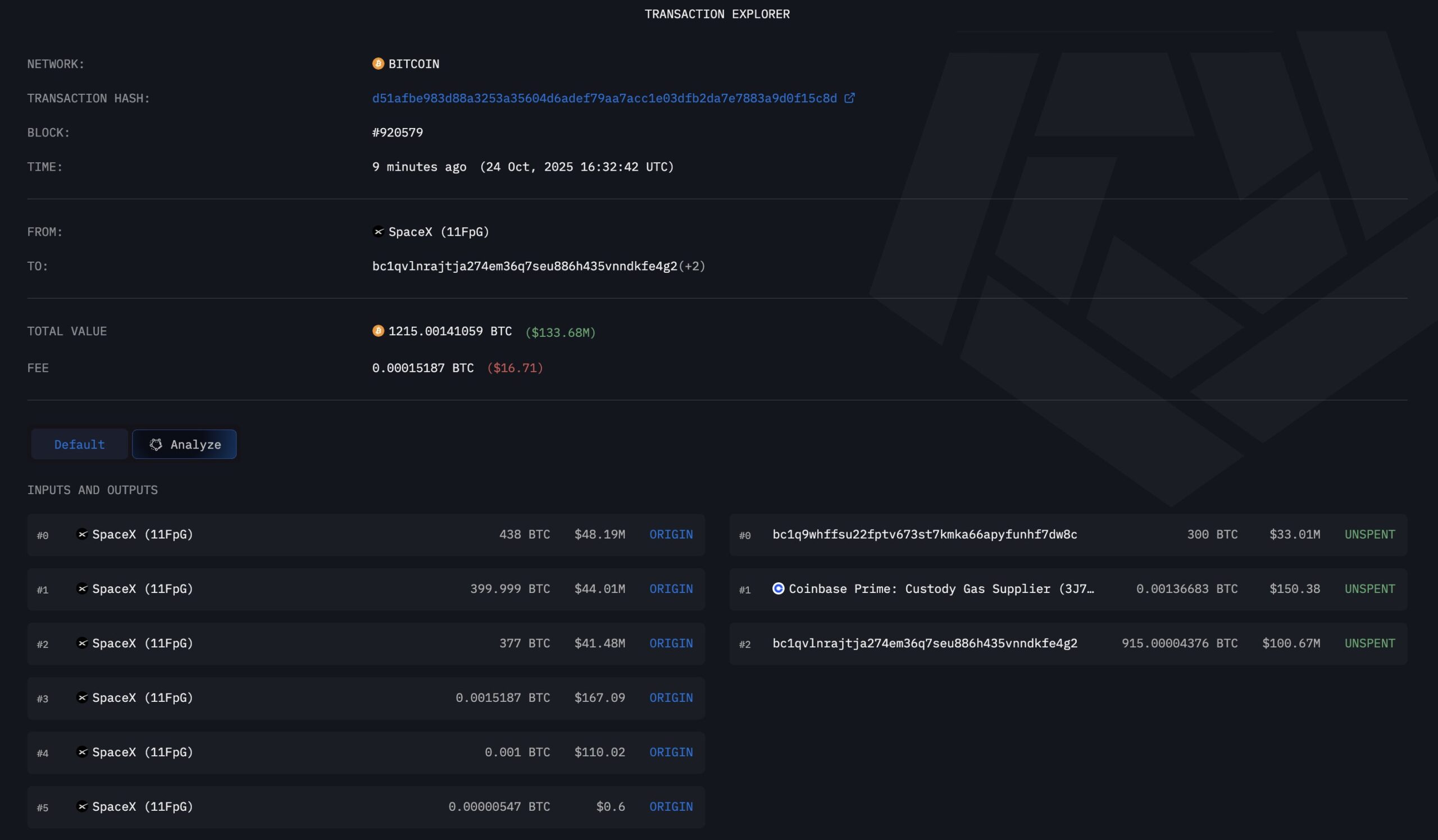
Task: Switch to the Default view tab
Action: (79, 444)
